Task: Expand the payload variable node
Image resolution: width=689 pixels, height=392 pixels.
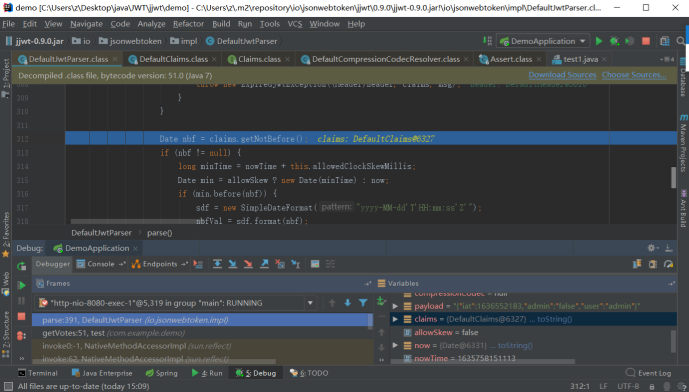Action: (x=395, y=306)
